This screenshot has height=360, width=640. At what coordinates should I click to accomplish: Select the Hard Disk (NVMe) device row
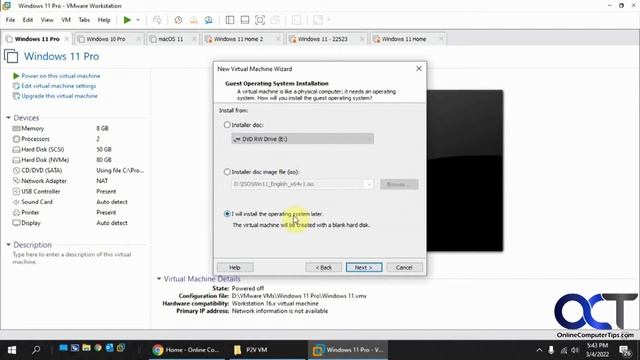point(78,160)
